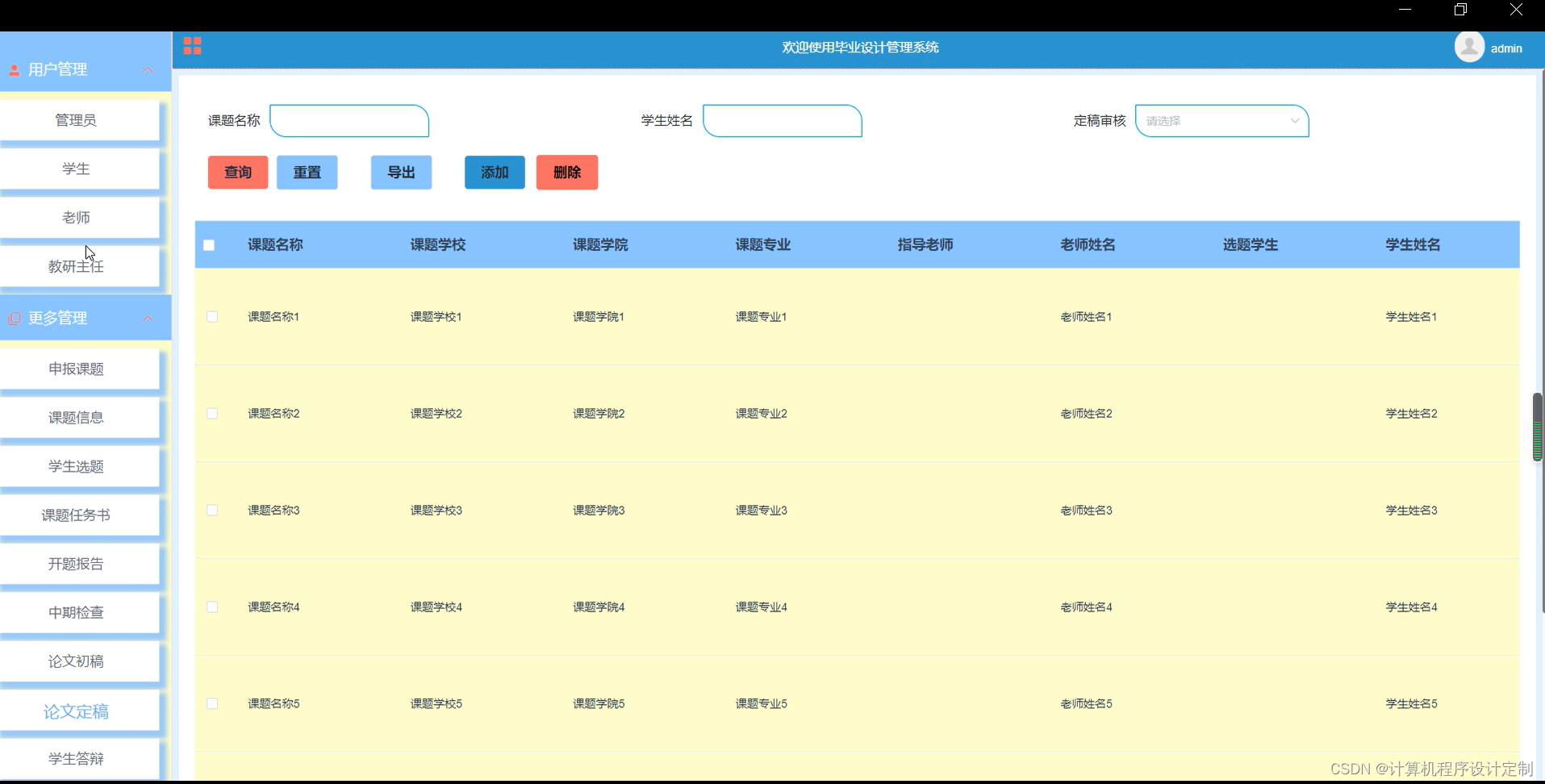Click the 老师姓名 column header

coord(1088,245)
